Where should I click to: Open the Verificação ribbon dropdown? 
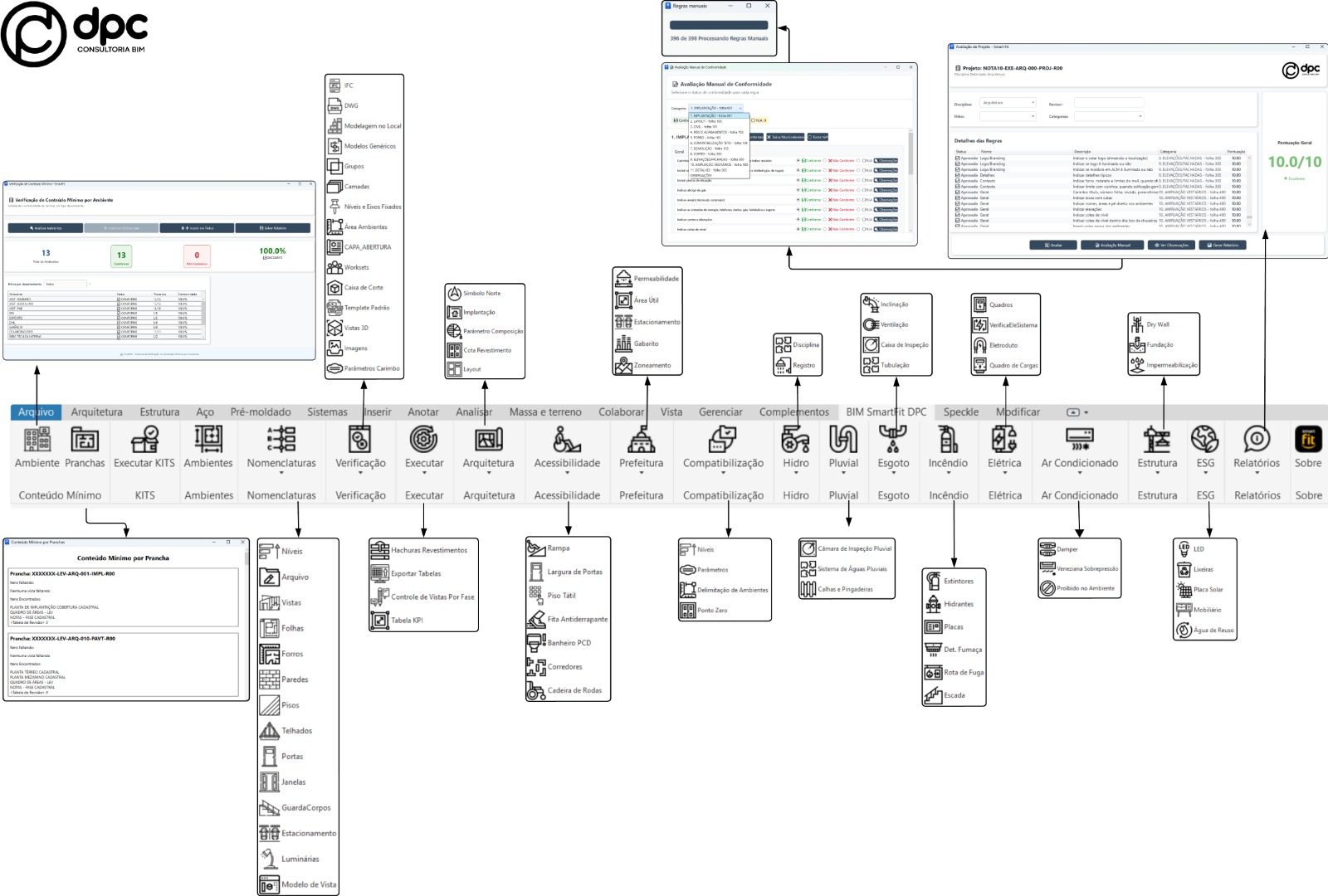pos(360,473)
